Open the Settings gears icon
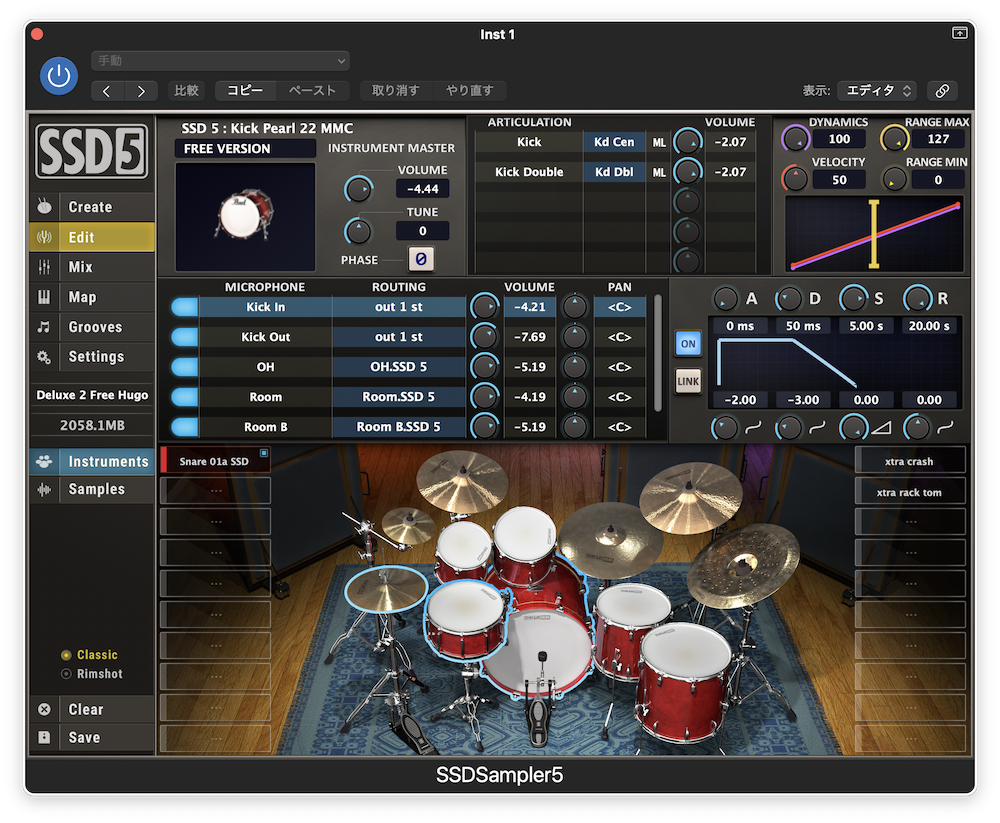This screenshot has height=823, width=1000. (44, 357)
